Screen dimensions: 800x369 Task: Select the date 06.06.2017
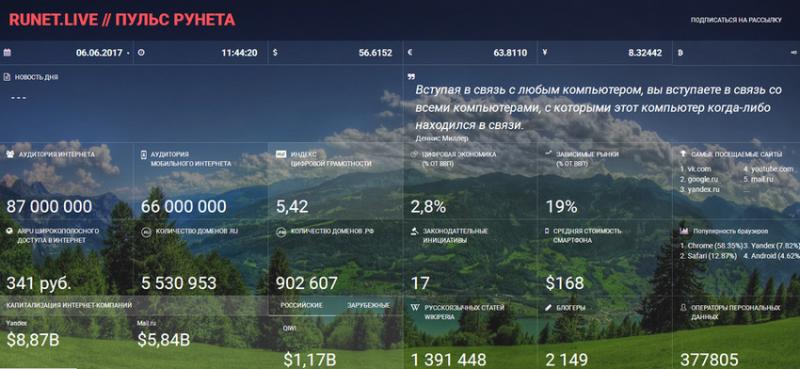click(99, 53)
